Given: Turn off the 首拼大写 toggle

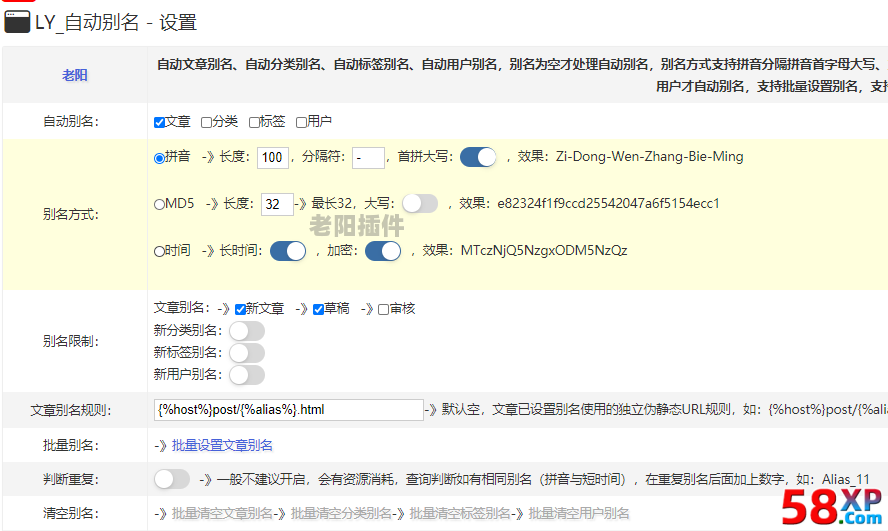Looking at the screenshot, I should click(478, 157).
